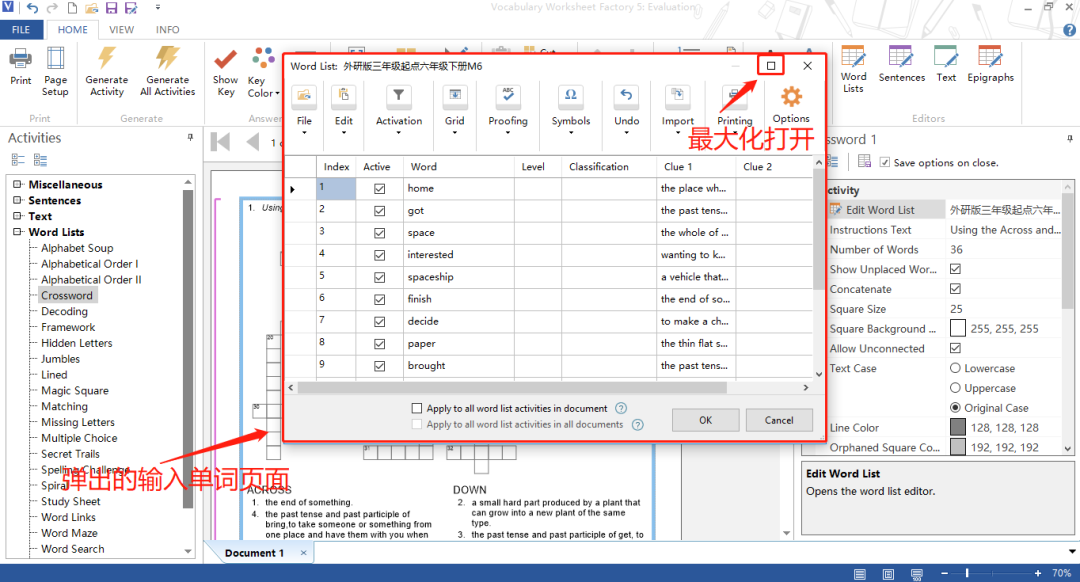This screenshot has height=582, width=1080.
Task: Collapse Word Lists tree node
Action: point(17,231)
